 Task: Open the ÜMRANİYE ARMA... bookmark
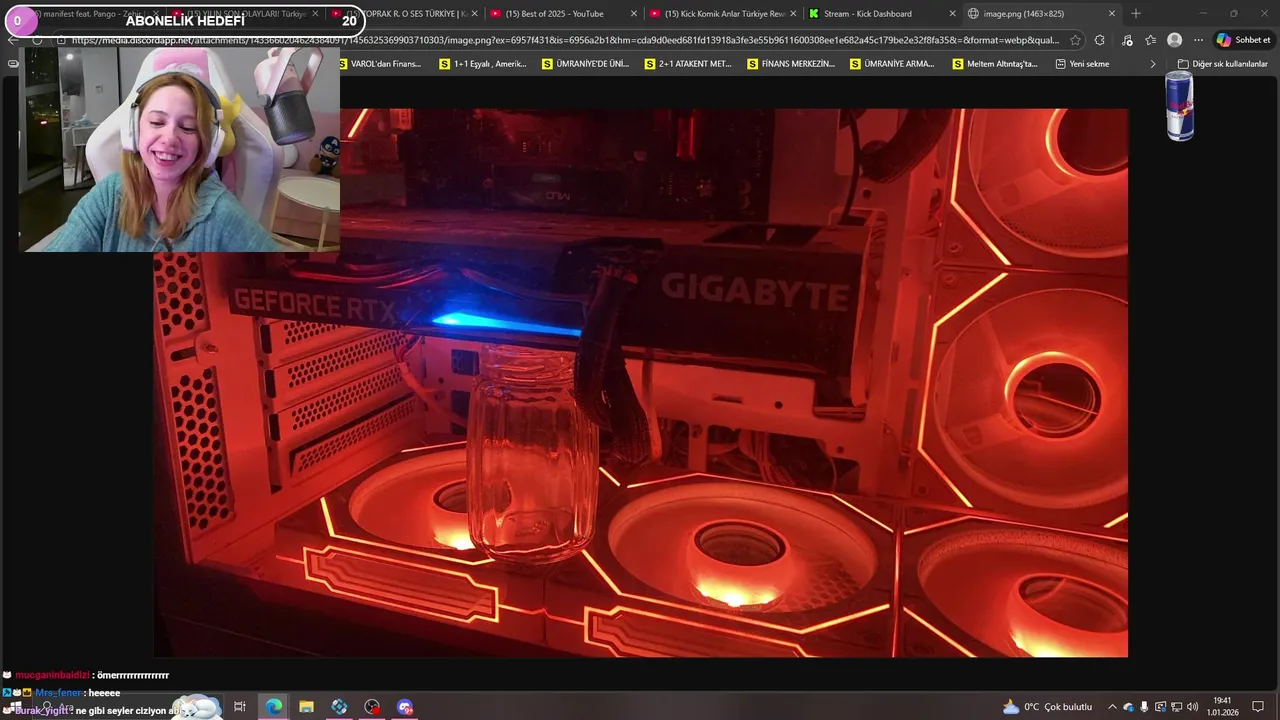[893, 64]
